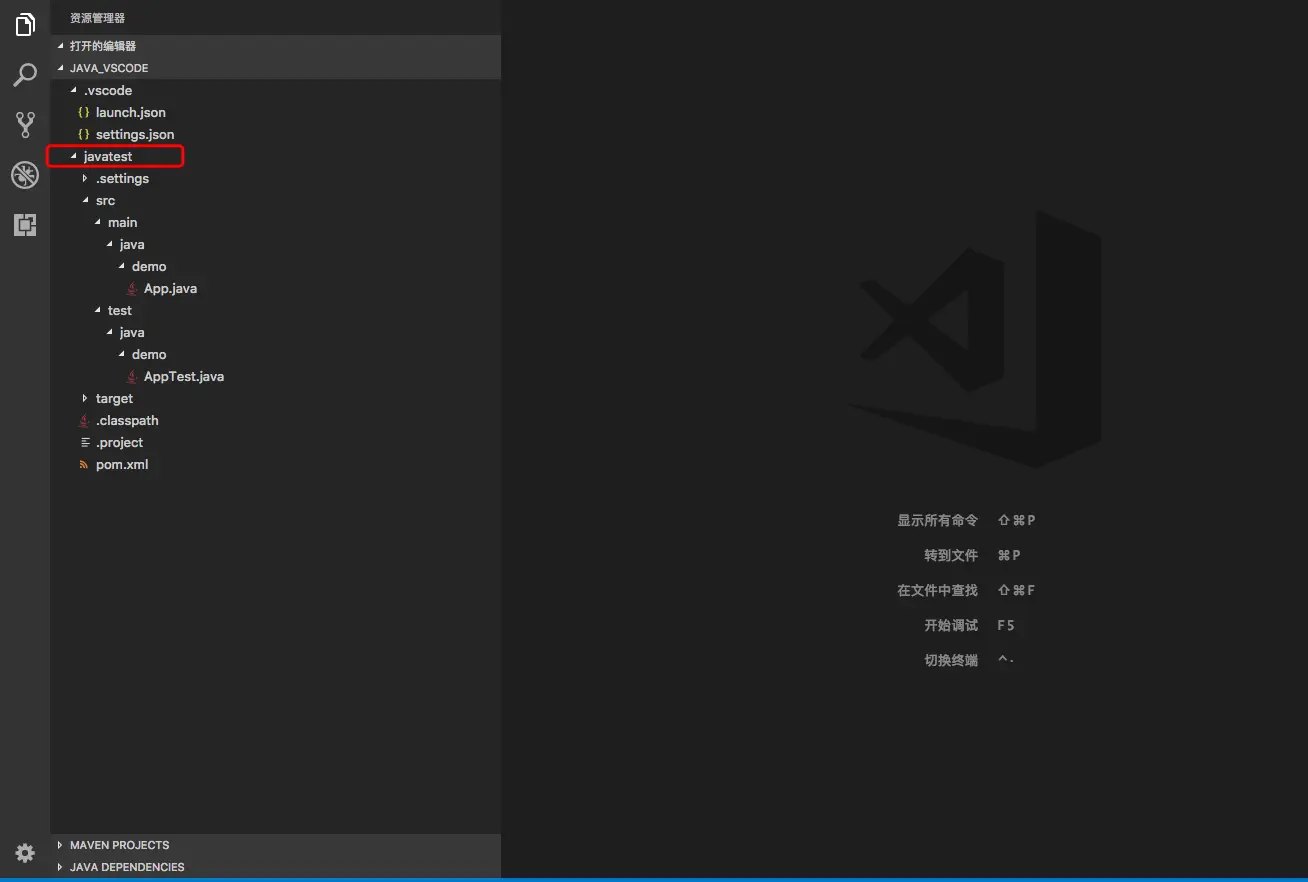The width and height of the screenshot is (1308, 882).
Task: Select java folder under test
Action: click(132, 332)
